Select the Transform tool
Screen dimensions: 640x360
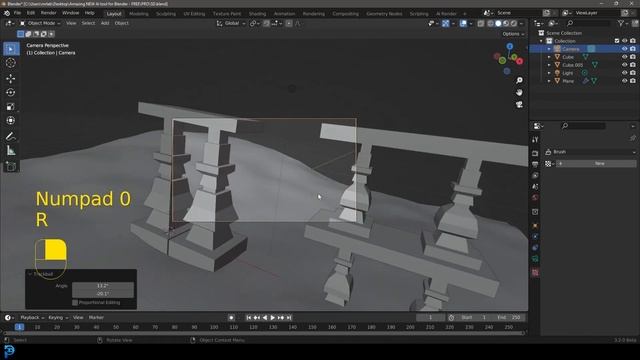pos(11,121)
